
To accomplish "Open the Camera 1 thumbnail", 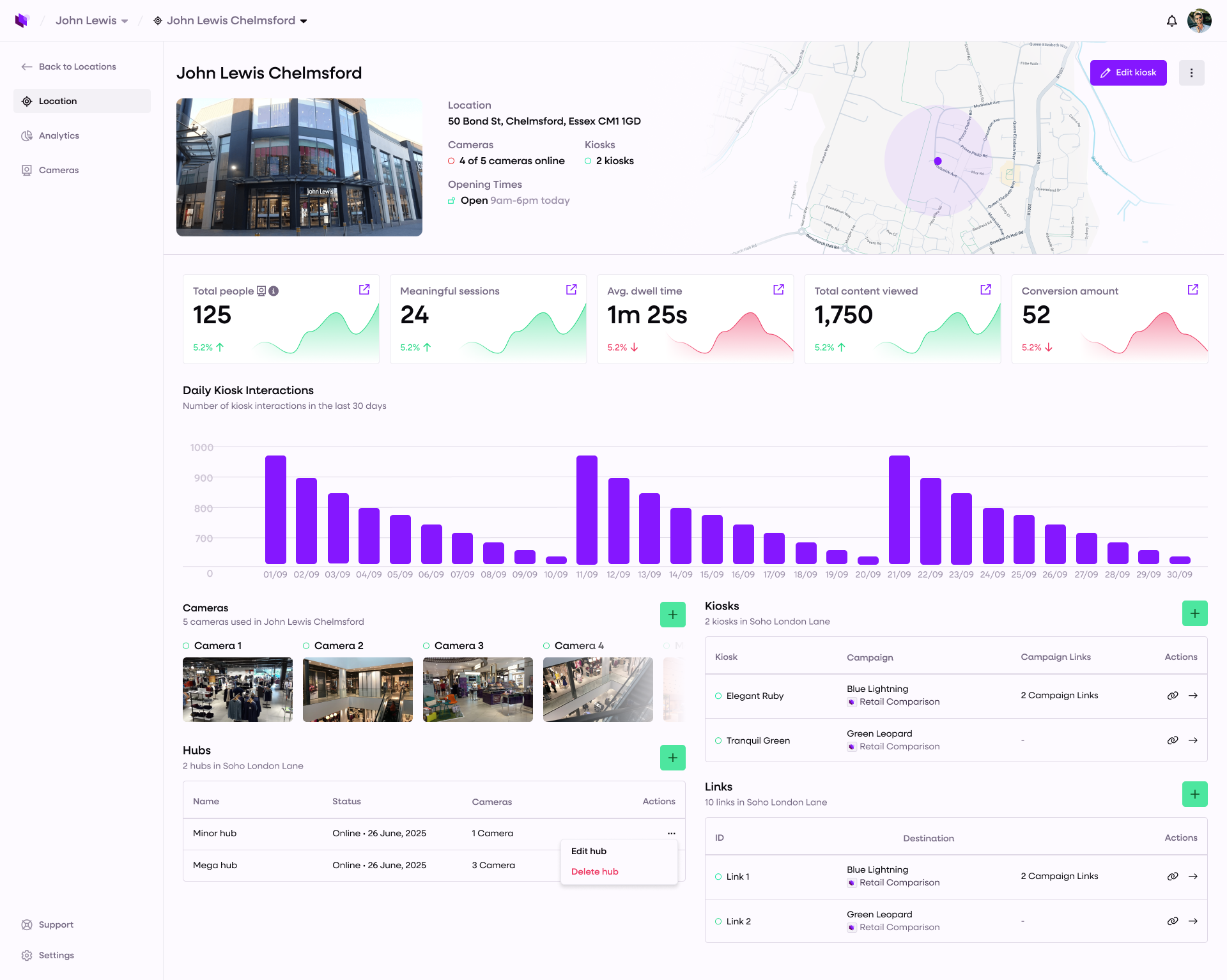I will point(238,690).
